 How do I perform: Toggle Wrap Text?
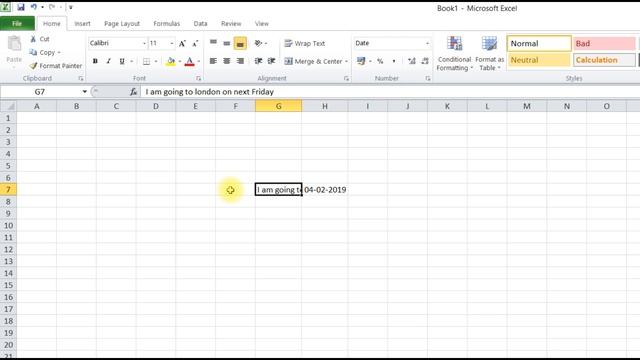coord(304,43)
